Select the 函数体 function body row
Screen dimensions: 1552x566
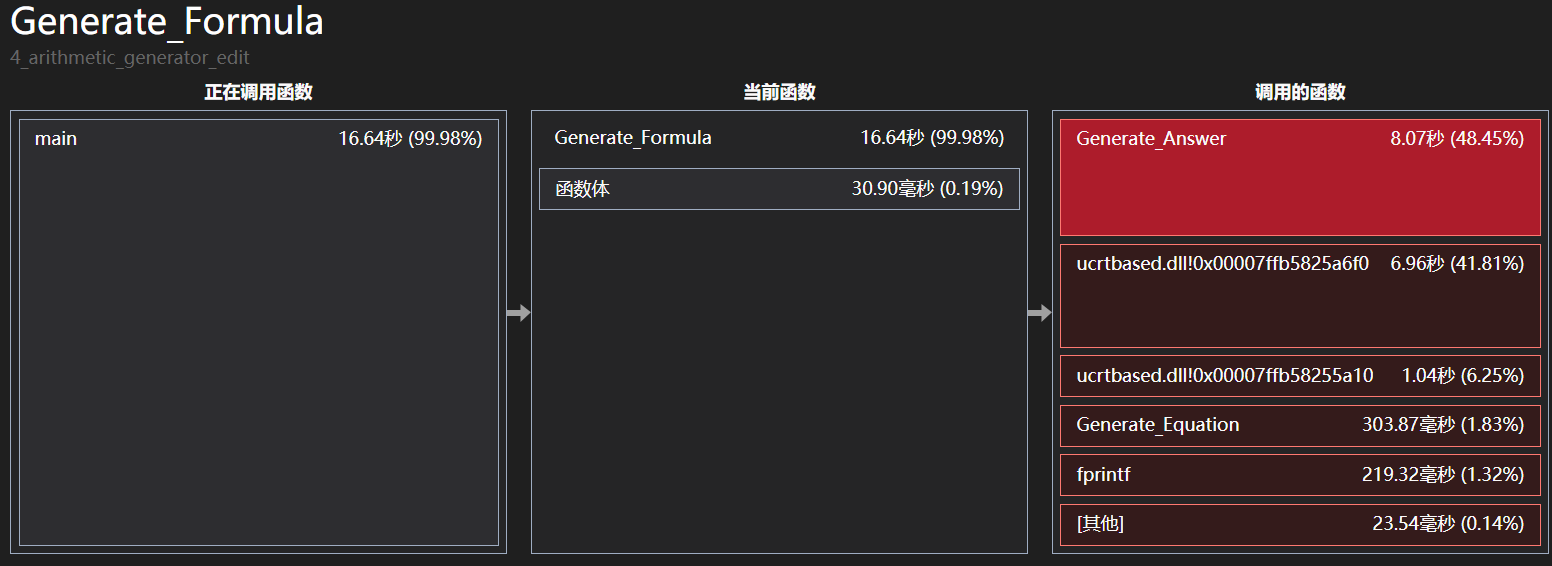(x=779, y=189)
